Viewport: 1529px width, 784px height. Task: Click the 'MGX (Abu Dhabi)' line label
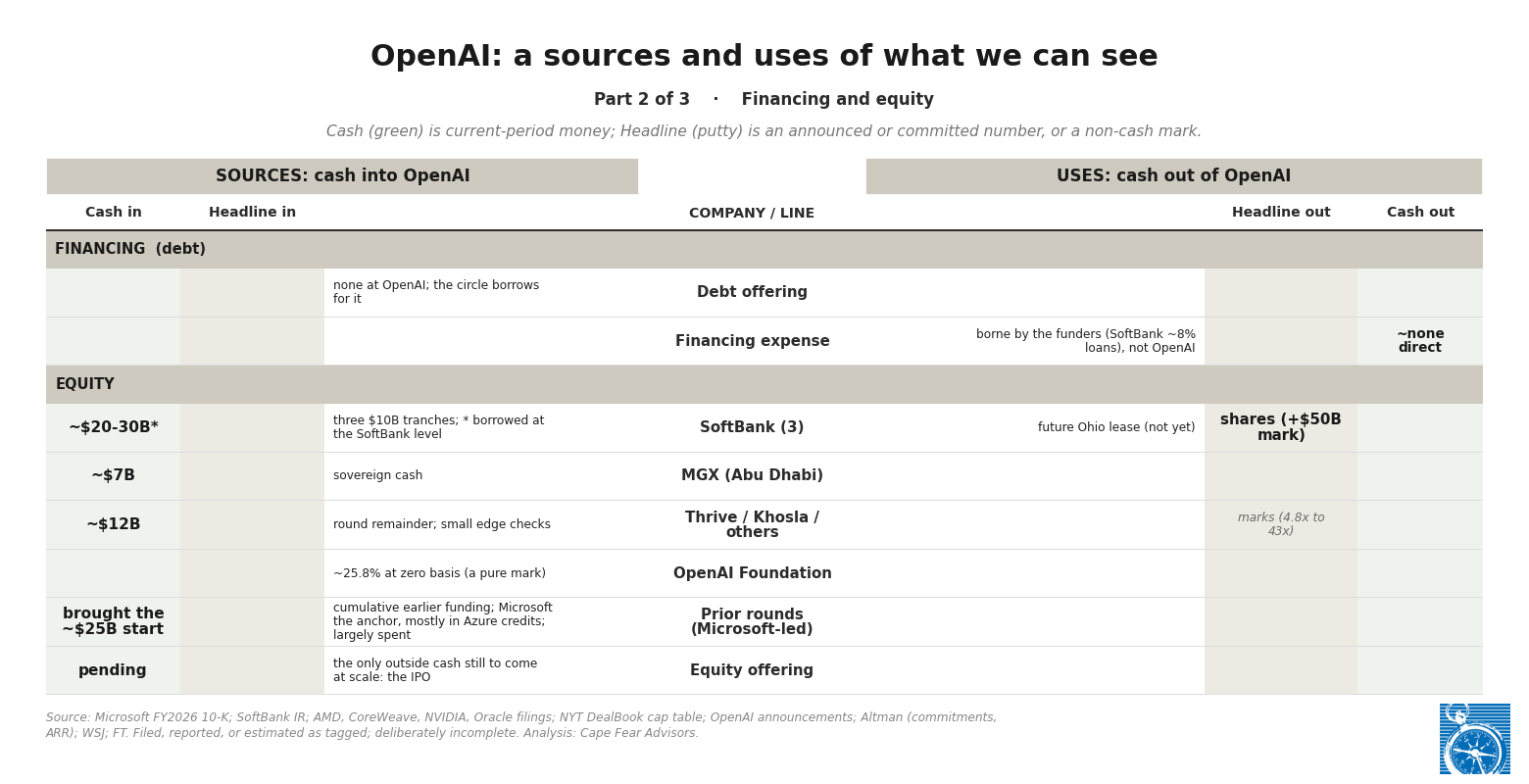coord(752,476)
